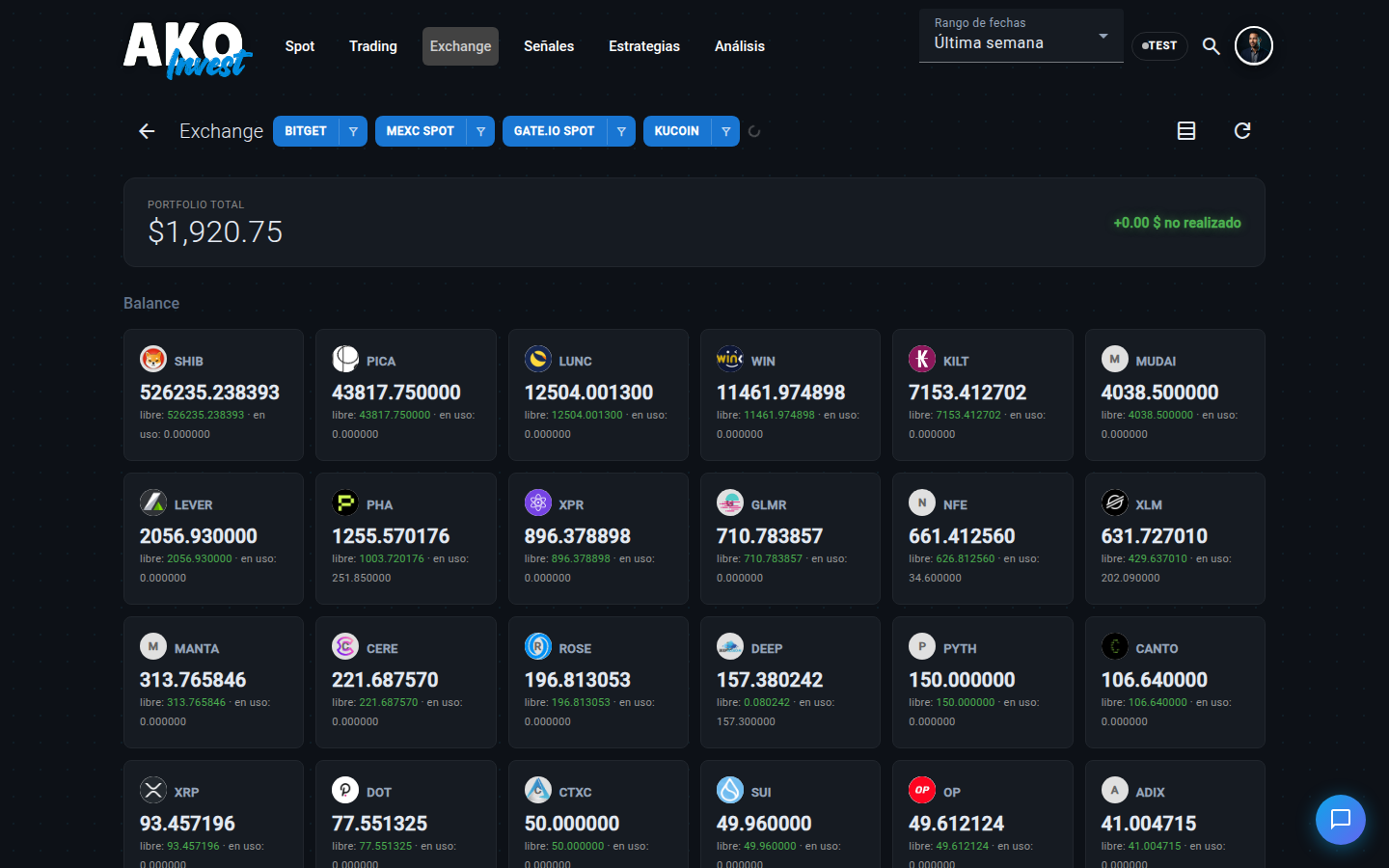Go back with the arrow icon
1389x868 pixels.
pyautogui.click(x=147, y=131)
